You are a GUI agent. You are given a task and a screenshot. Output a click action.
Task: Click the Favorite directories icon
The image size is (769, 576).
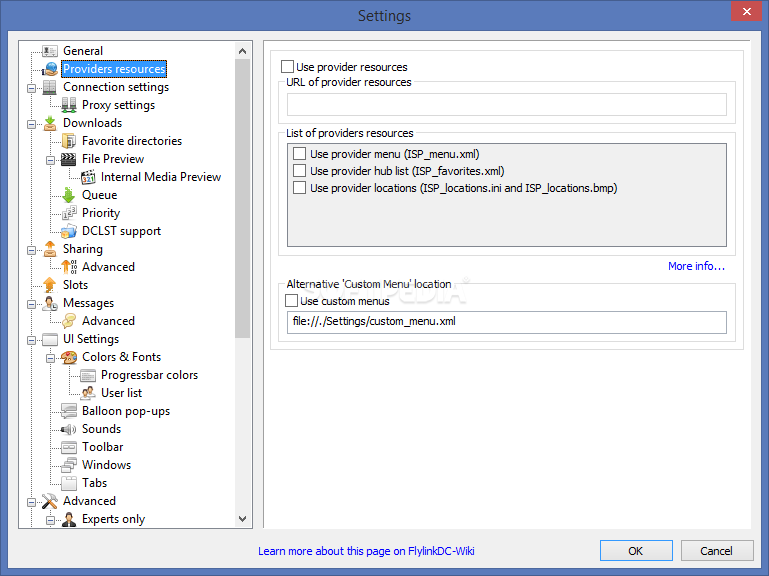tap(69, 141)
